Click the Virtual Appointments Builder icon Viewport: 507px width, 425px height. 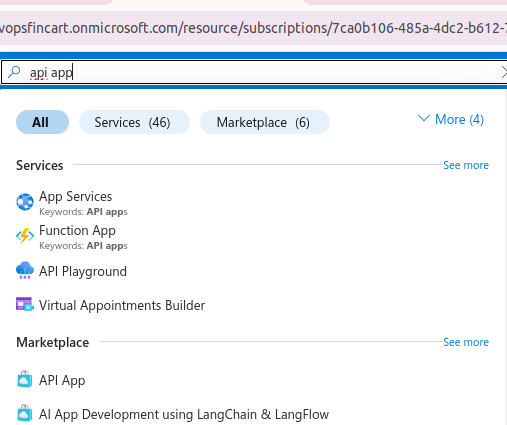[x=25, y=304]
